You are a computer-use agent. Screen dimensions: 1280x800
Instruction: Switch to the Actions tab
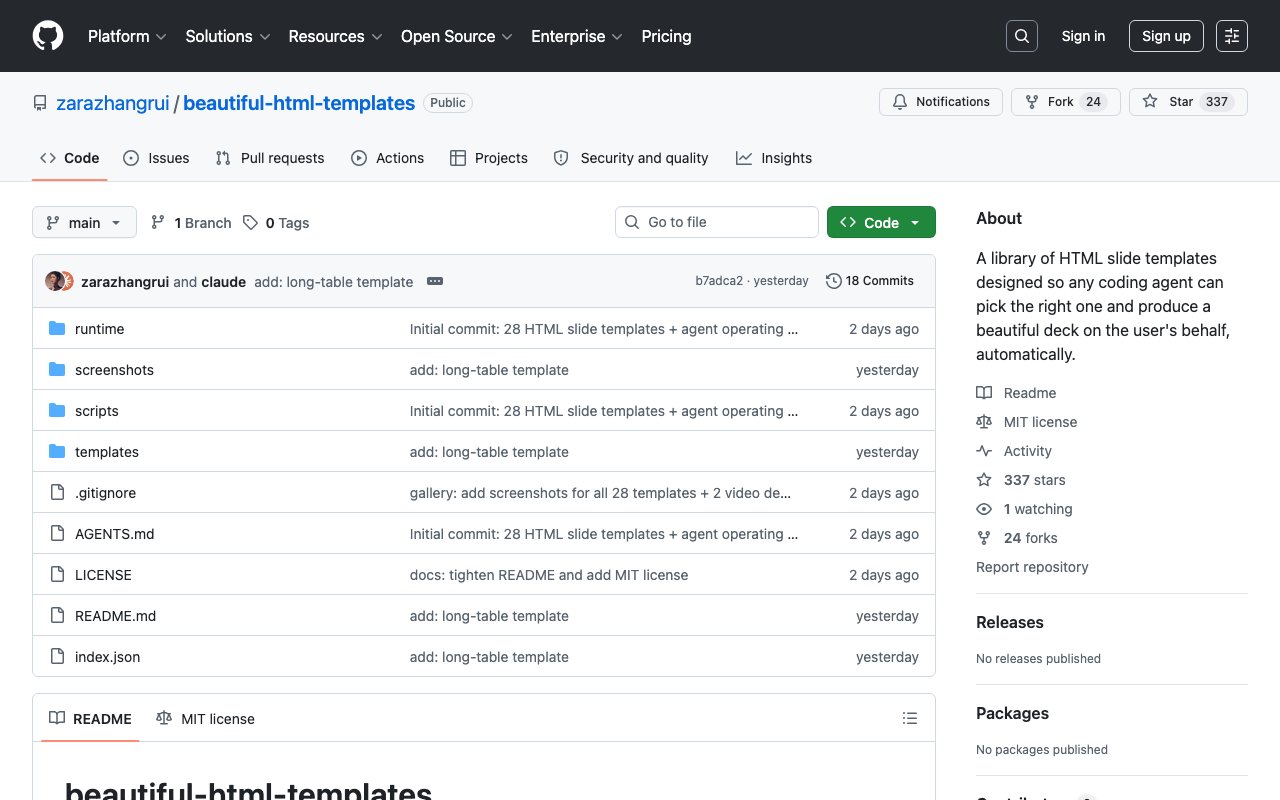tap(388, 158)
